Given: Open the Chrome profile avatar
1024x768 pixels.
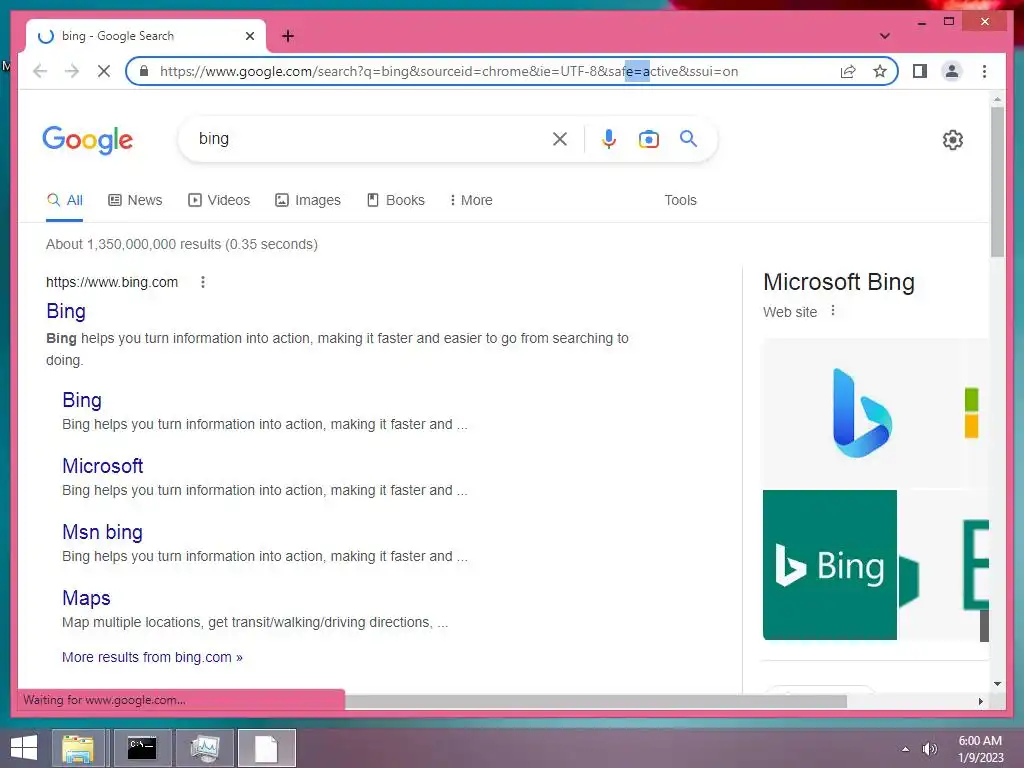Looking at the screenshot, I should point(952,71).
